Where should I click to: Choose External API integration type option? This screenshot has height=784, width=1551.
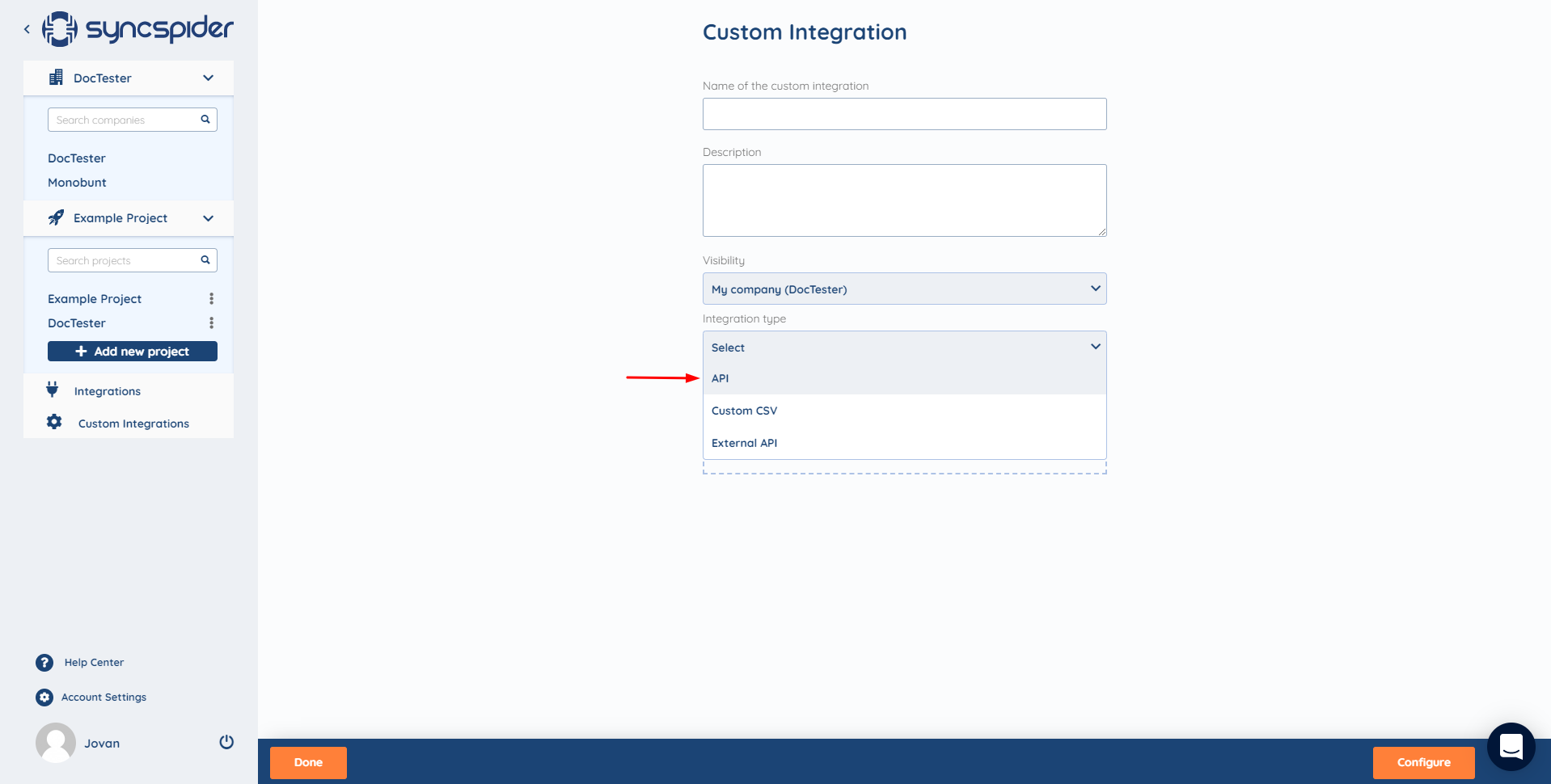tap(904, 443)
